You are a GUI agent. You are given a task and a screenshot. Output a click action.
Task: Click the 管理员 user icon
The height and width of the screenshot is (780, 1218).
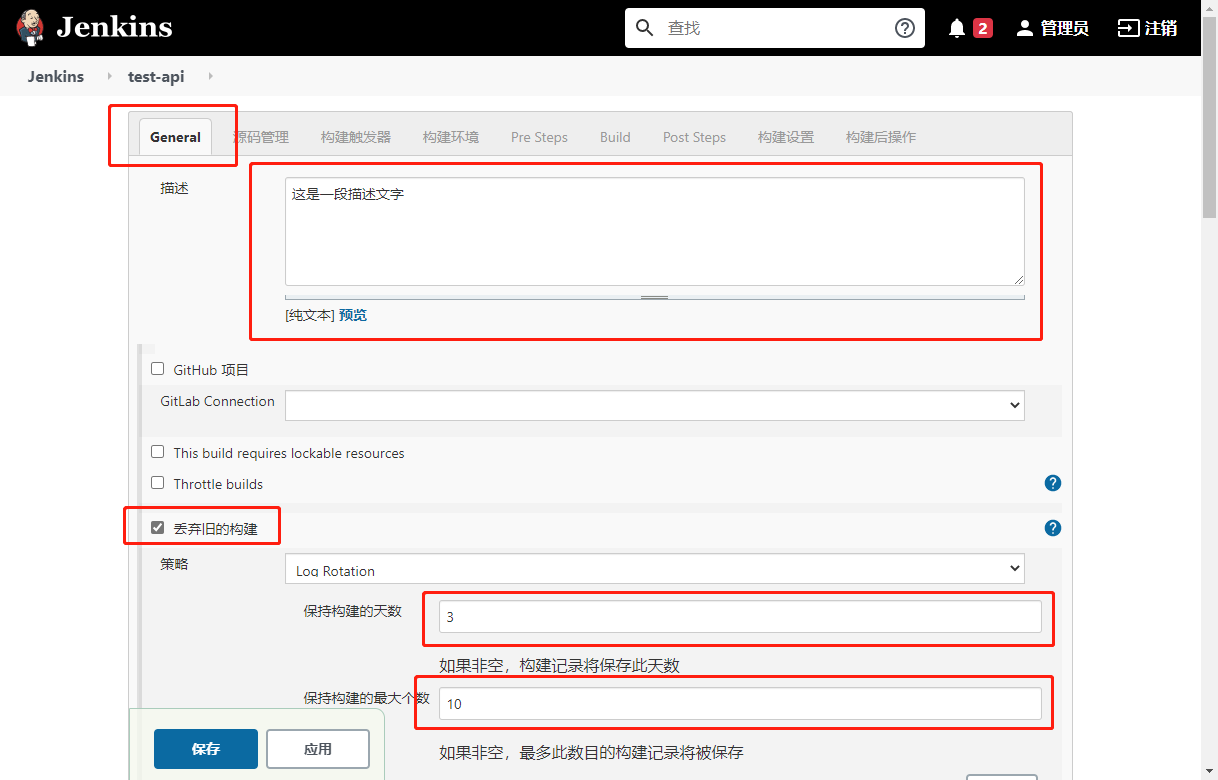pyautogui.click(x=1024, y=28)
